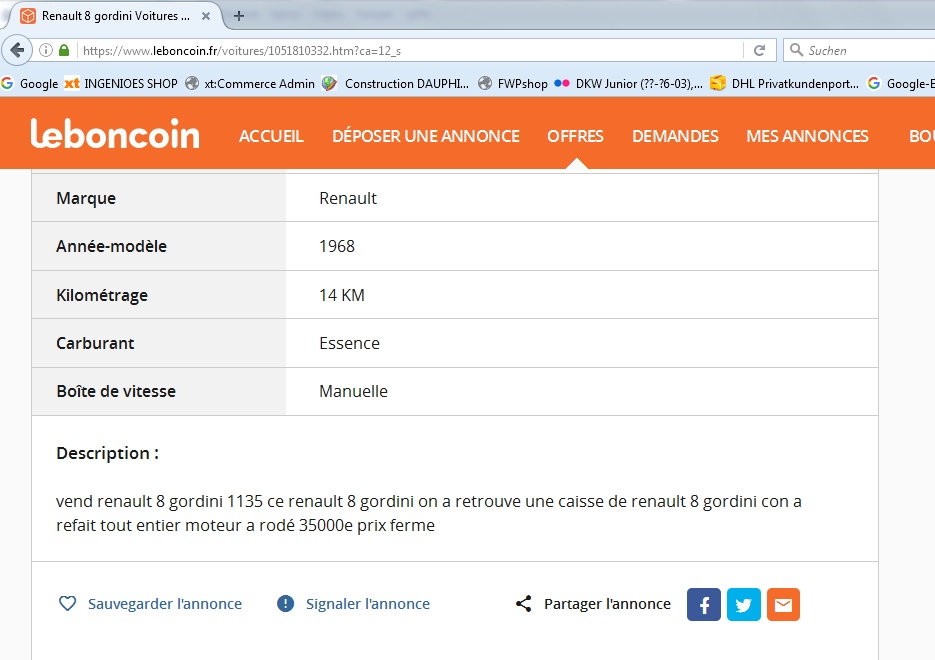The height and width of the screenshot is (660, 935).
Task: Click the Kilométrage value 14 KM
Action: [x=342, y=295]
